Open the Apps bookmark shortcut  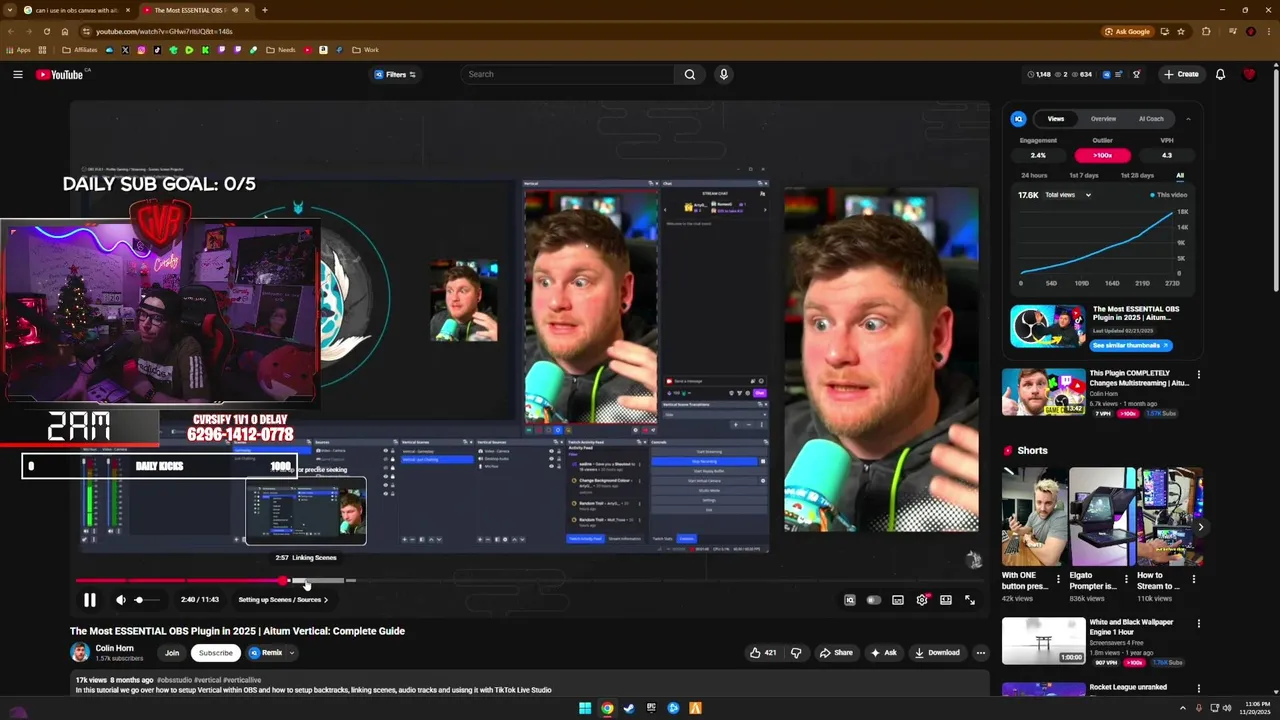click(x=18, y=50)
